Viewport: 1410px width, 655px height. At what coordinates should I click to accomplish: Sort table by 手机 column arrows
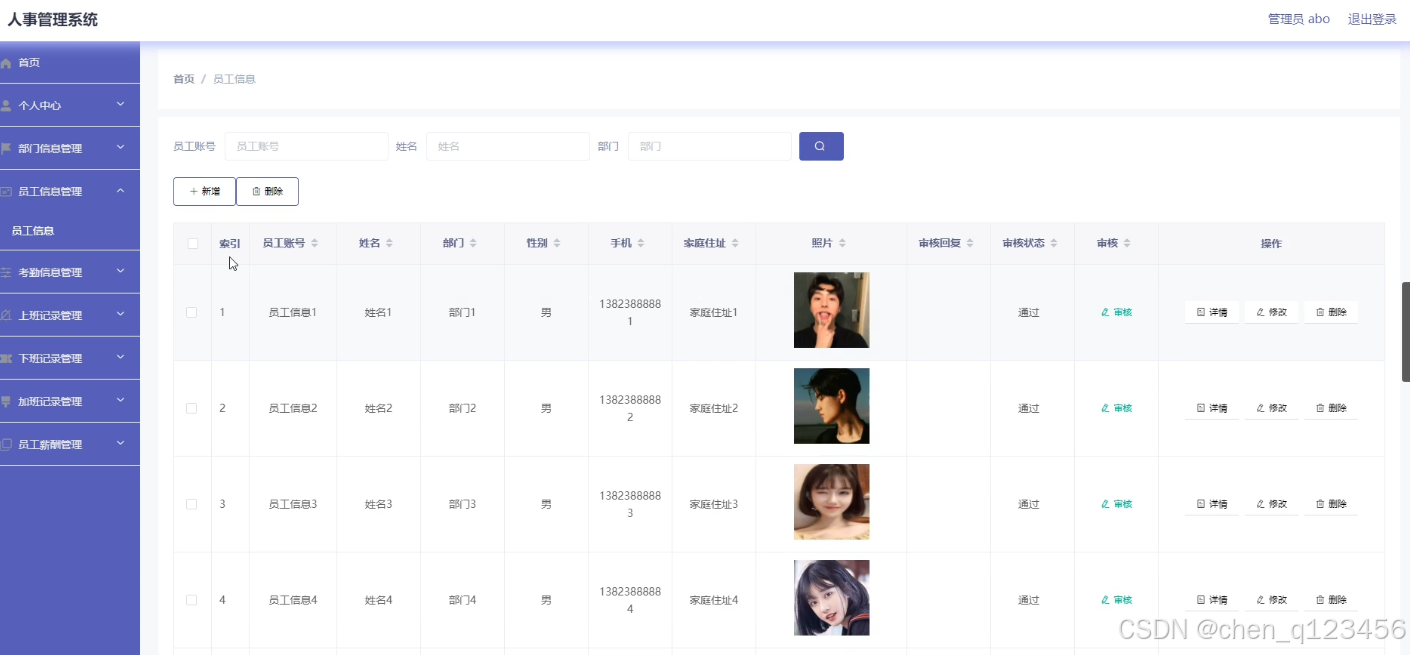click(x=641, y=243)
